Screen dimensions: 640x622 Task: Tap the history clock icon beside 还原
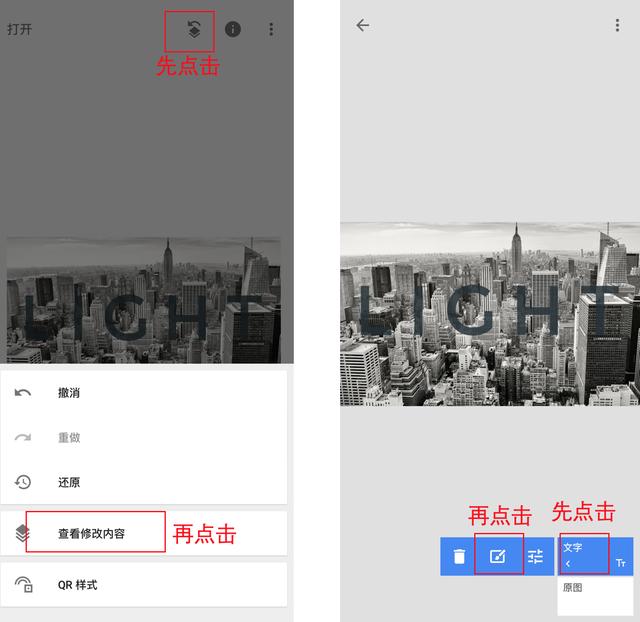23,482
